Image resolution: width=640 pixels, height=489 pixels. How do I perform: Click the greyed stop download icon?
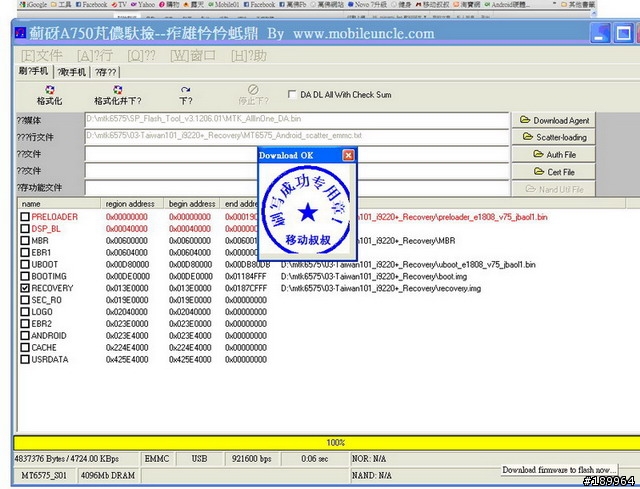tap(253, 95)
